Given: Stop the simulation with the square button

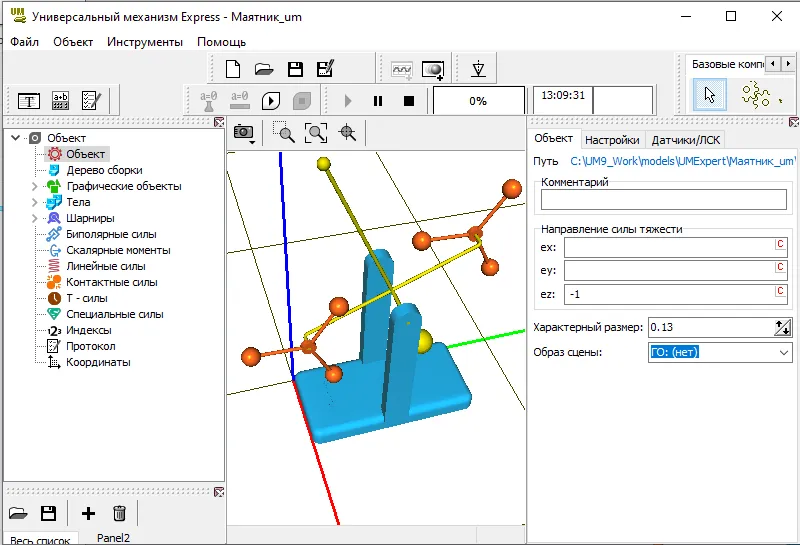Looking at the screenshot, I should 408,101.
